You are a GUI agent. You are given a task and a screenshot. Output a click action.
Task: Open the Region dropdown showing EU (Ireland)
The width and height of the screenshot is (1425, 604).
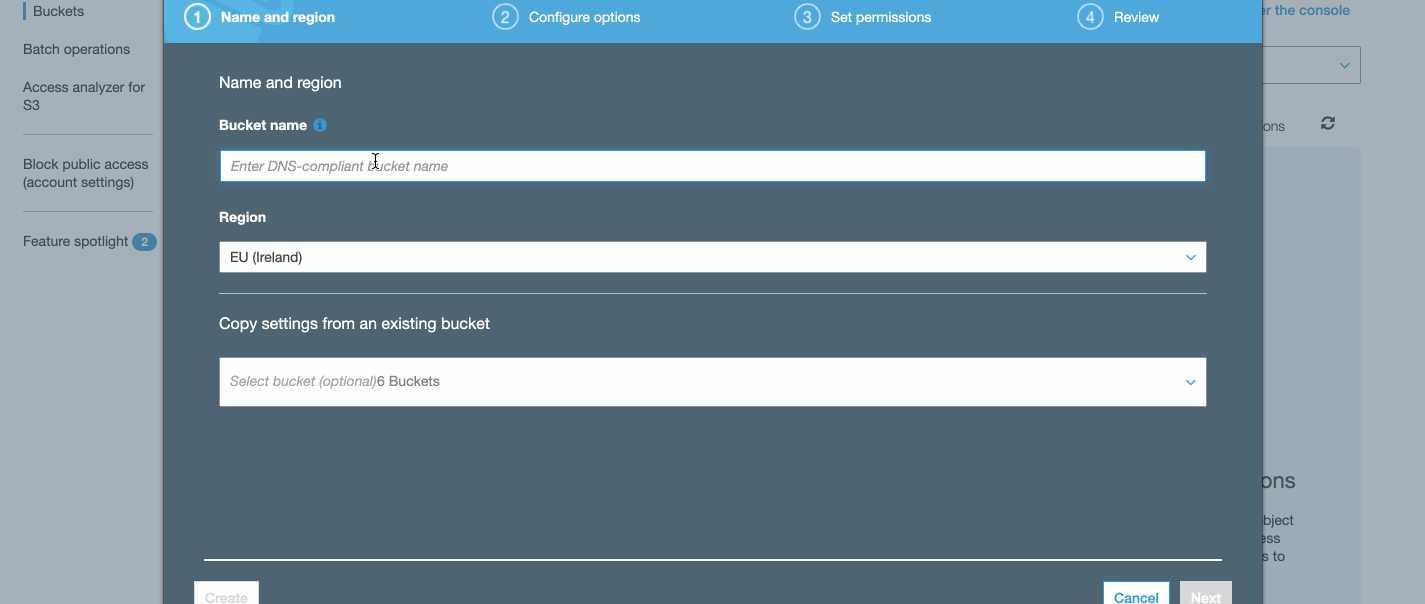point(712,257)
